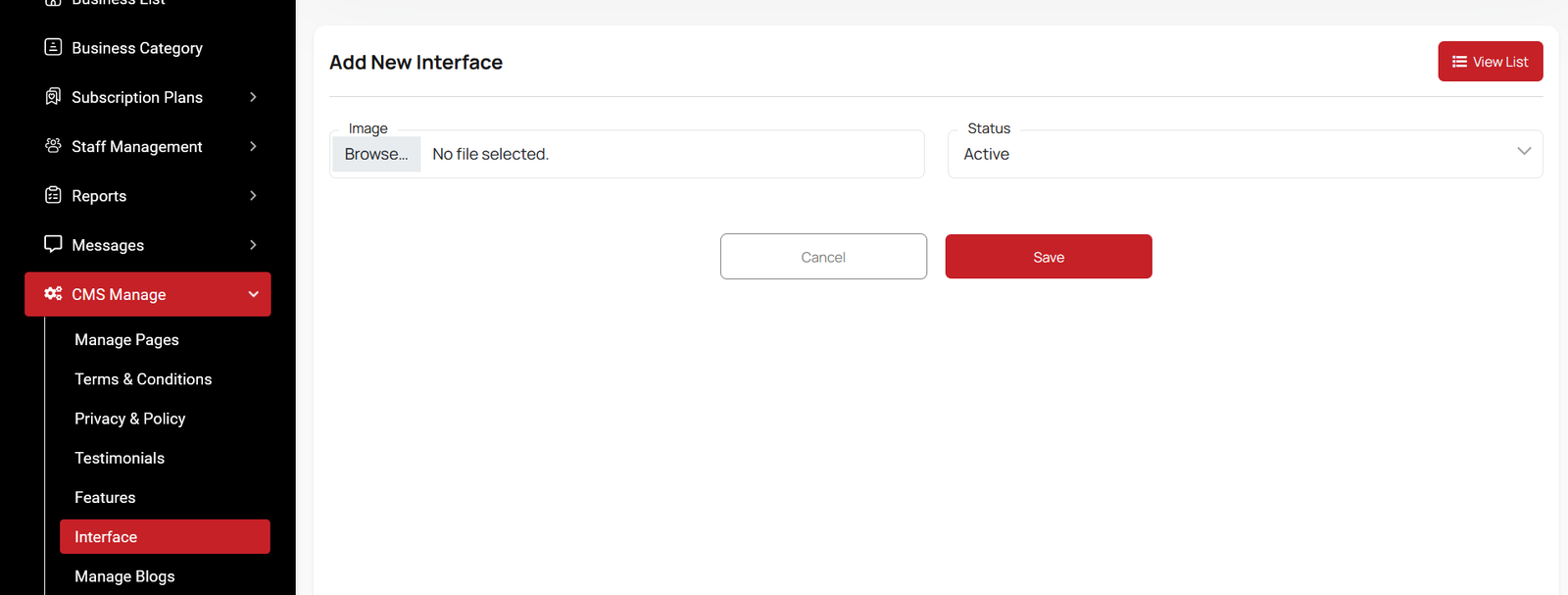
Task: Open the Status dropdown showing Active
Action: tap(1245, 154)
